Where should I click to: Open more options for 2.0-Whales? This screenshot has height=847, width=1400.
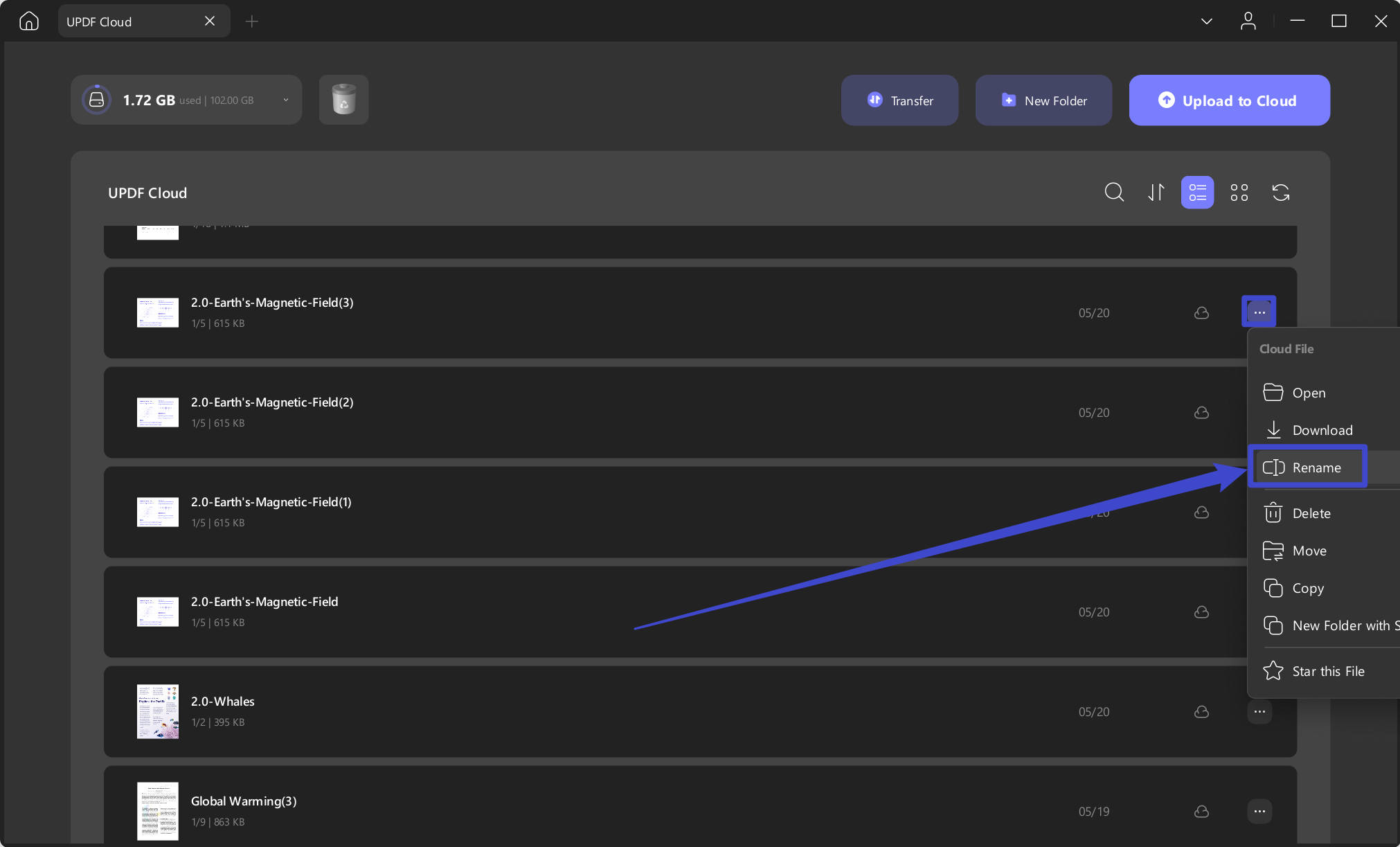click(x=1259, y=711)
